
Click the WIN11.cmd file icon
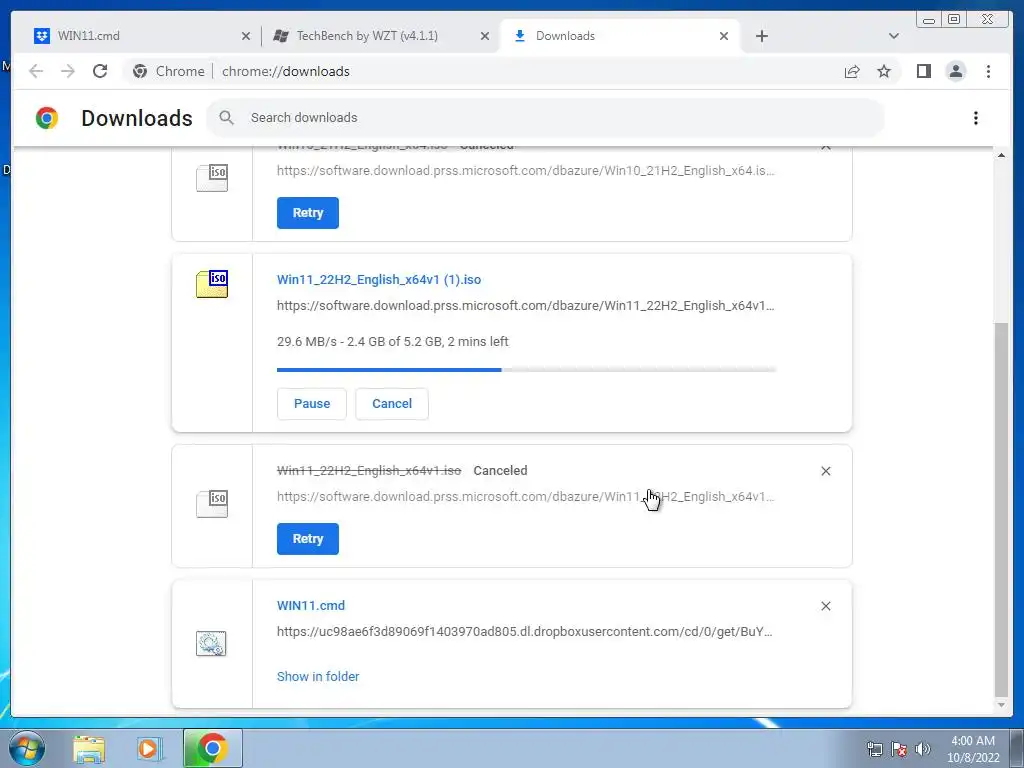tap(211, 643)
